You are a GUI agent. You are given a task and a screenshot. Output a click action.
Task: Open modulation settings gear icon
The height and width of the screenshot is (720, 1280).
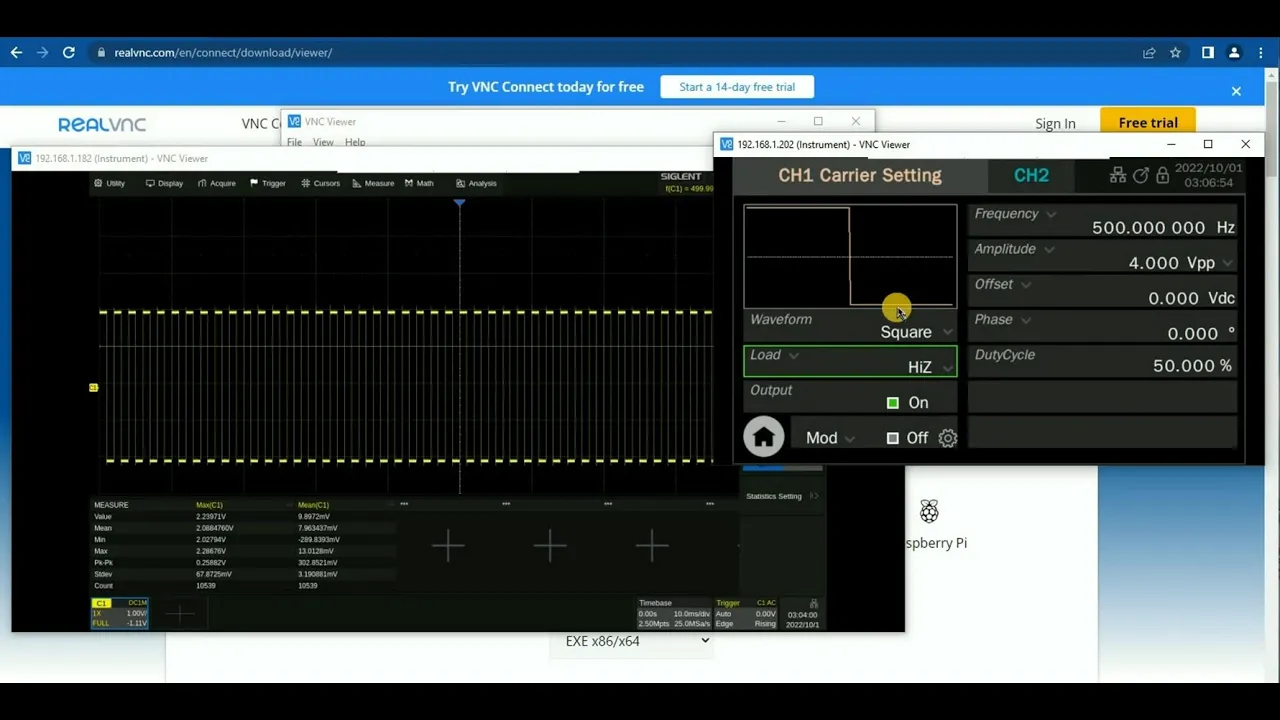[x=948, y=438]
